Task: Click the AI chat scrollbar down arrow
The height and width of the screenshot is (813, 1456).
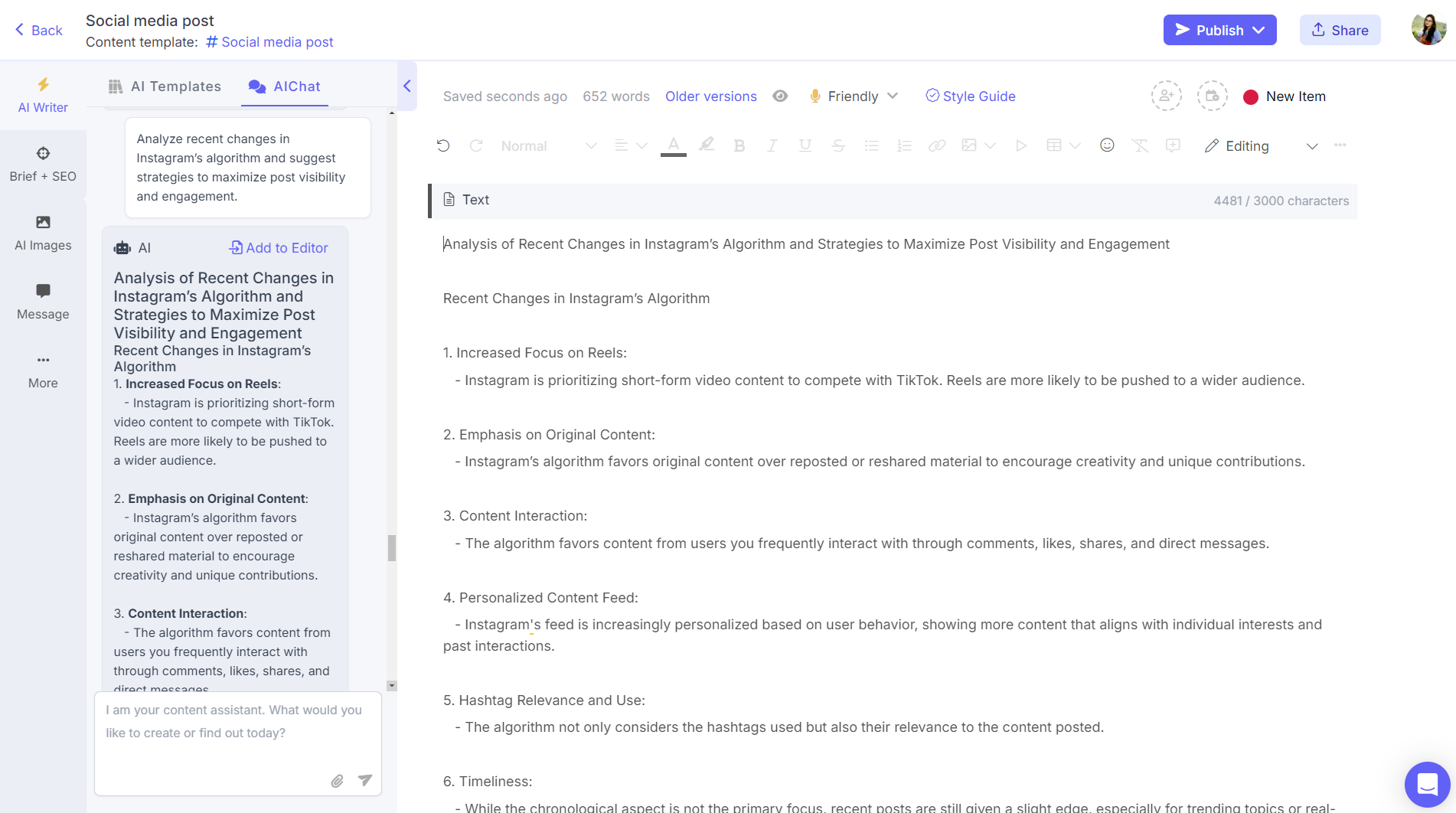Action: (392, 686)
